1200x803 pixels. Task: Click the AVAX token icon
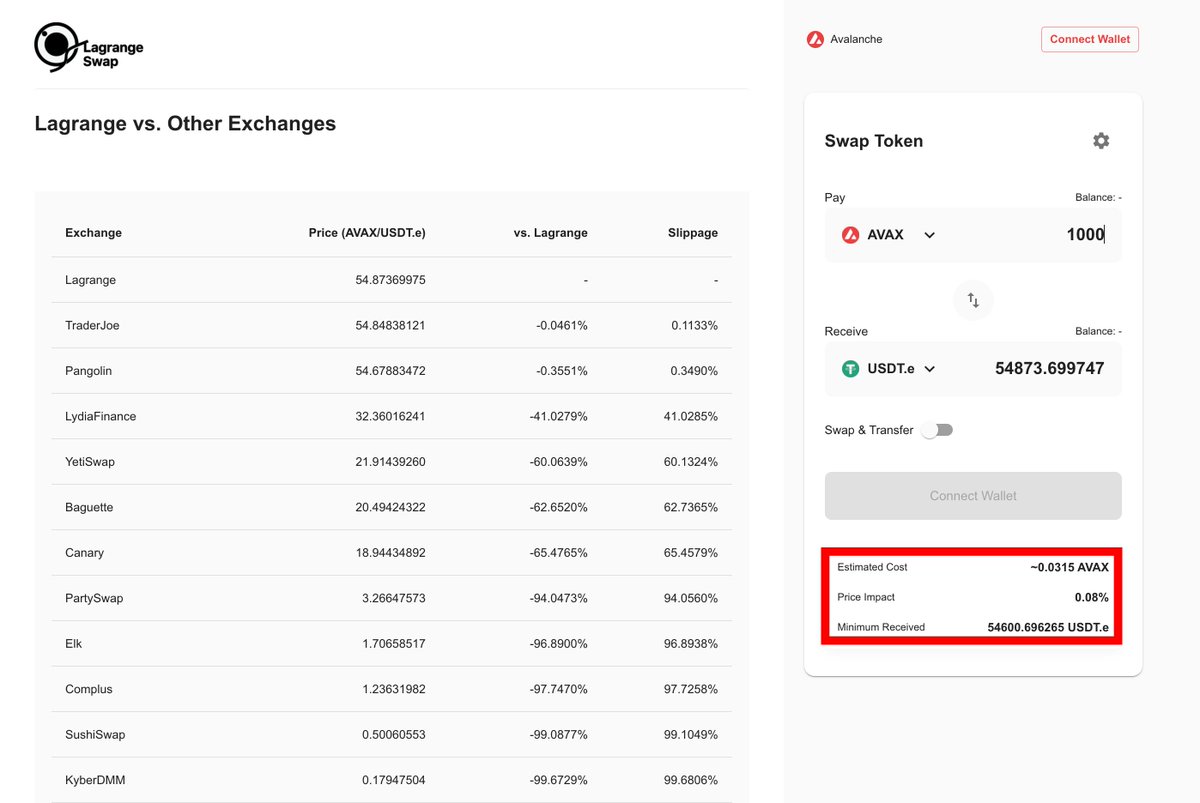(850, 235)
